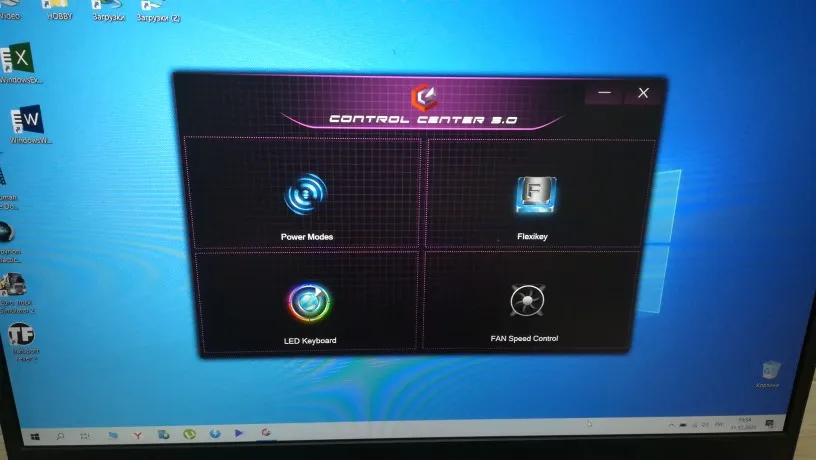Open Task View on the taskbar
Screen dimensions: 816x460
(x=85, y=436)
